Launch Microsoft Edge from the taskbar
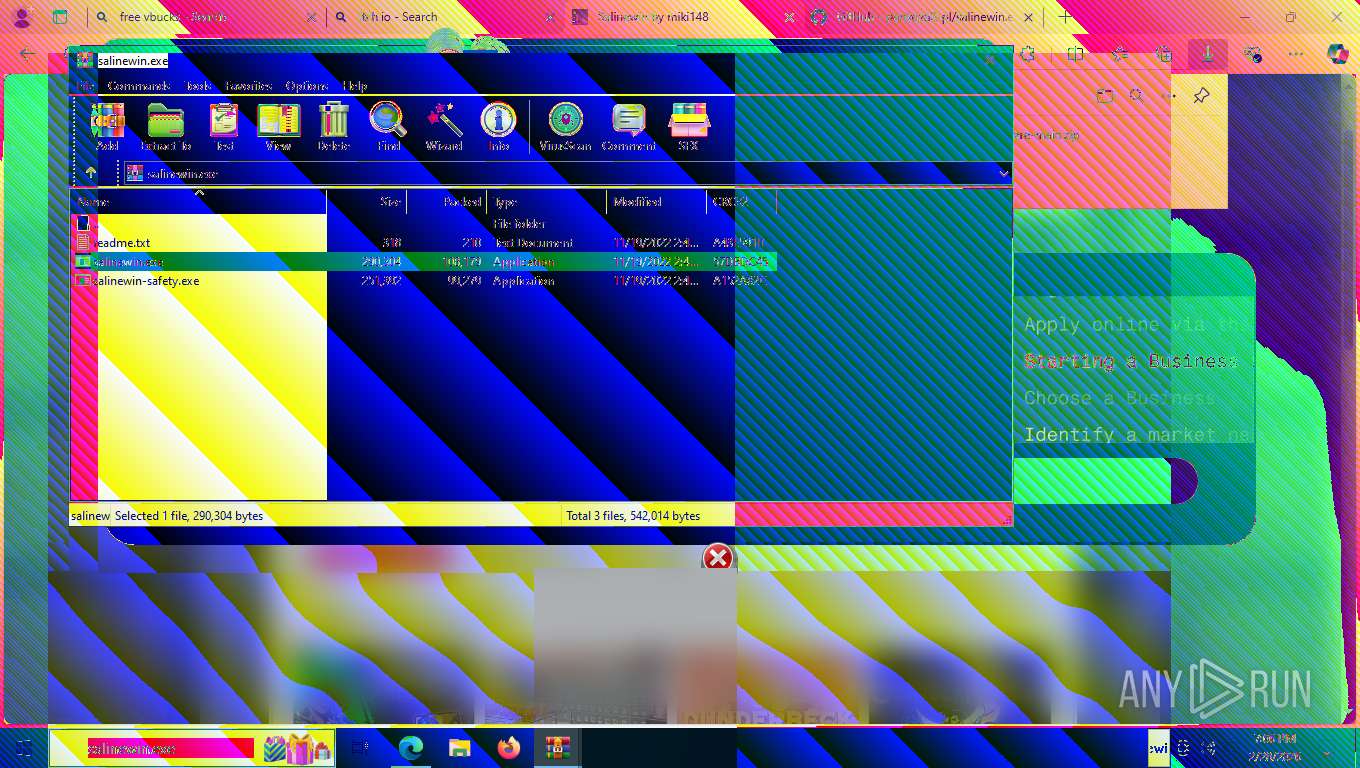Image resolution: width=1360 pixels, height=768 pixels. click(x=410, y=747)
